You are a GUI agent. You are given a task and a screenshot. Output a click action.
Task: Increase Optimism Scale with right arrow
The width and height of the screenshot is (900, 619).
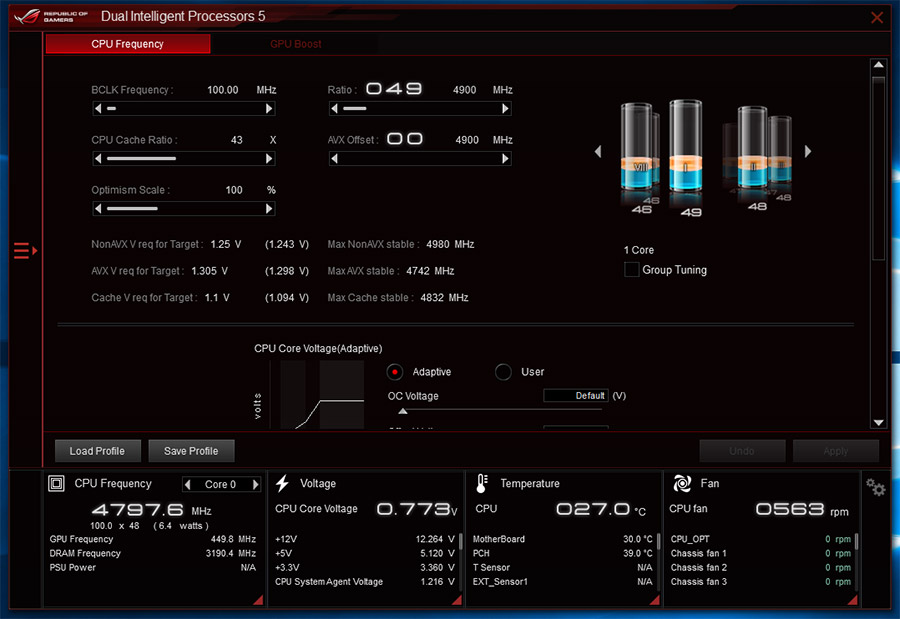coord(269,208)
